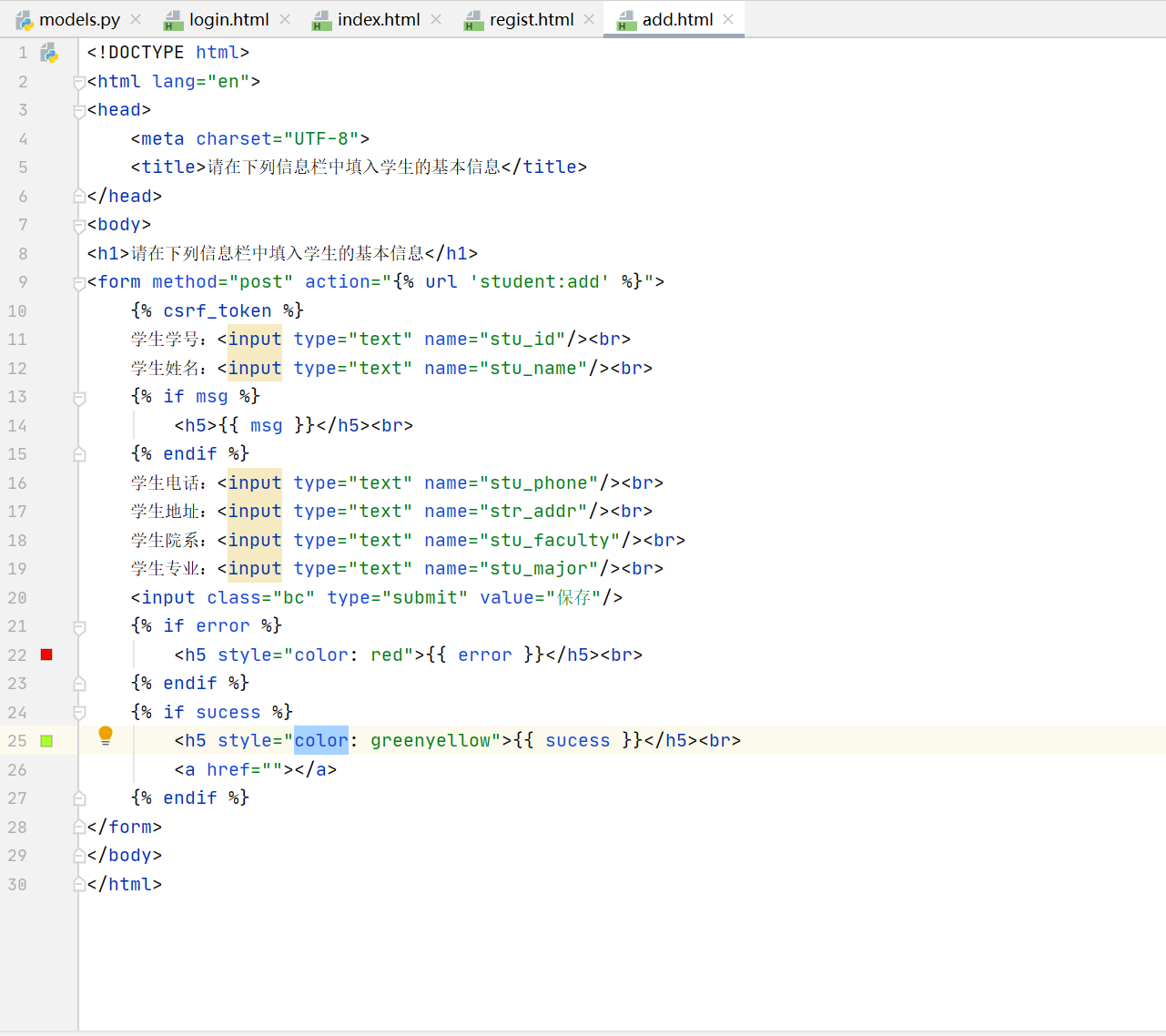Close the login.html tab
1166x1036 pixels.
[x=285, y=19]
